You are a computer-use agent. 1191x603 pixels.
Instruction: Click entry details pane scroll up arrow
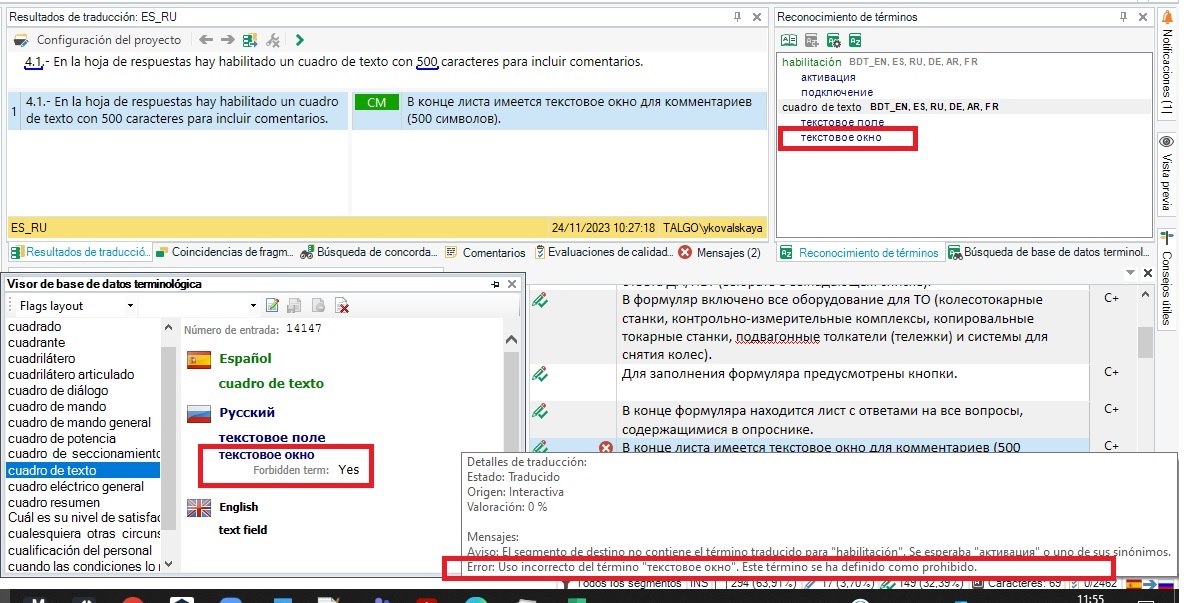(x=511, y=340)
